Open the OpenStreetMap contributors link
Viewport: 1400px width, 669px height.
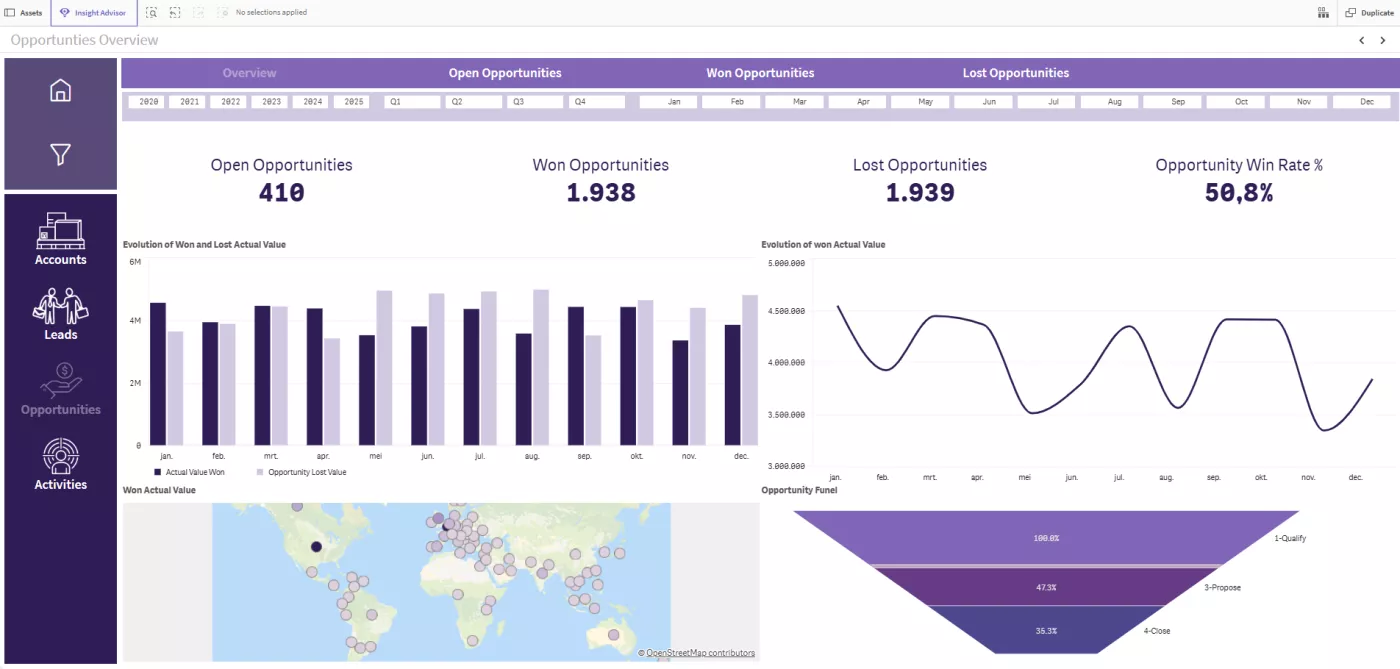700,652
